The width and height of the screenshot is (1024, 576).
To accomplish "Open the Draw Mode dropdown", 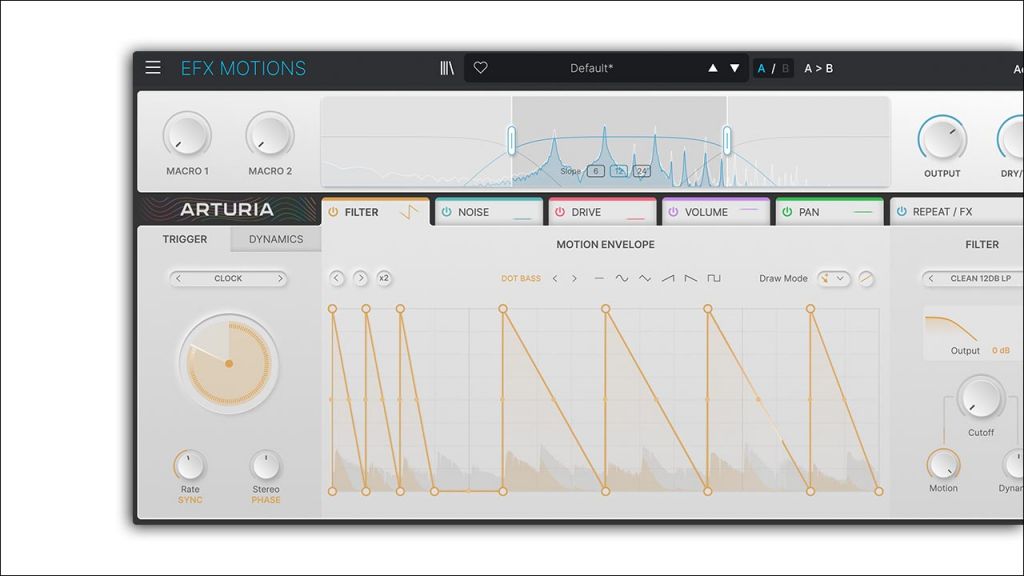I will coord(834,279).
